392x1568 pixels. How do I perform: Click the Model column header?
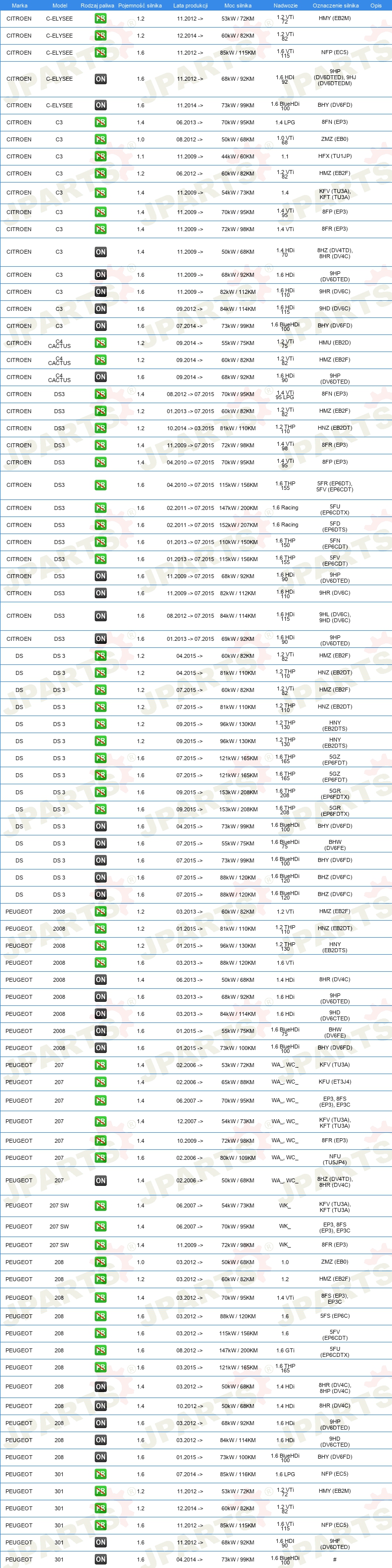pyautogui.click(x=60, y=6)
